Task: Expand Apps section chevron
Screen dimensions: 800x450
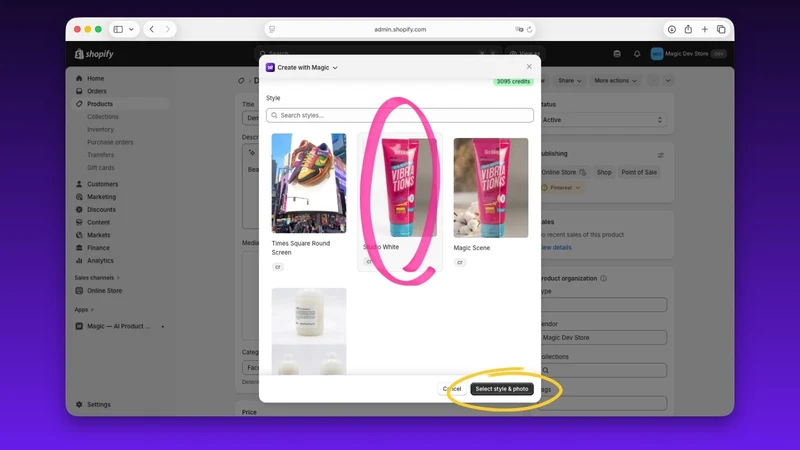Action: click(x=92, y=310)
